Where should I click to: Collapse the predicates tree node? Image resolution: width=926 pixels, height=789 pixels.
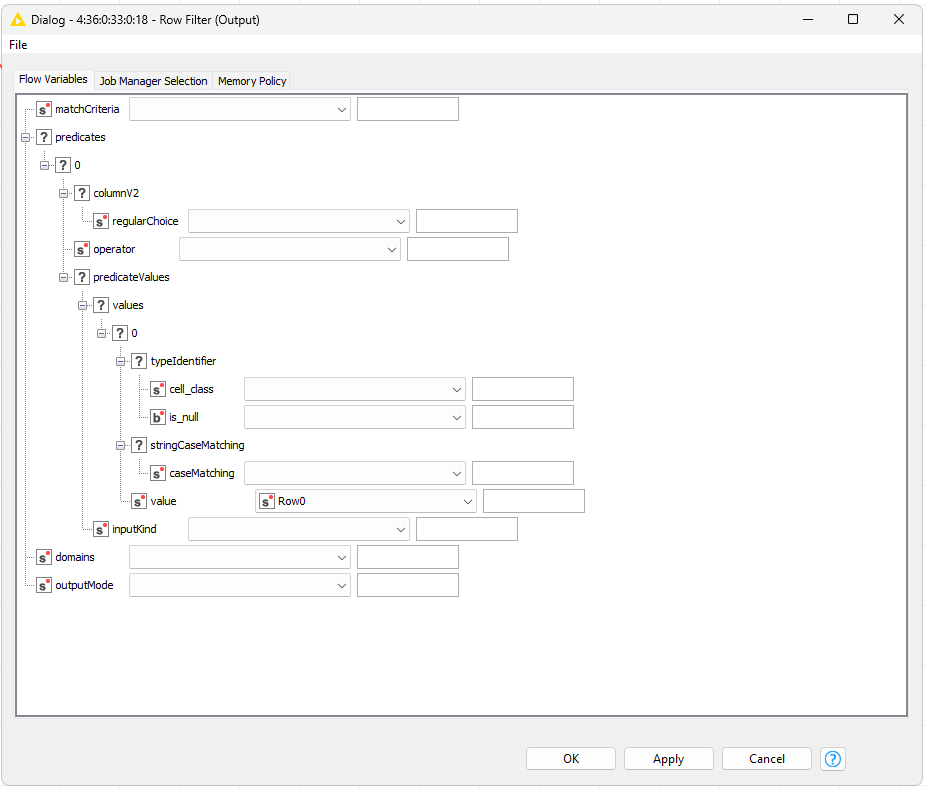tap(25, 137)
